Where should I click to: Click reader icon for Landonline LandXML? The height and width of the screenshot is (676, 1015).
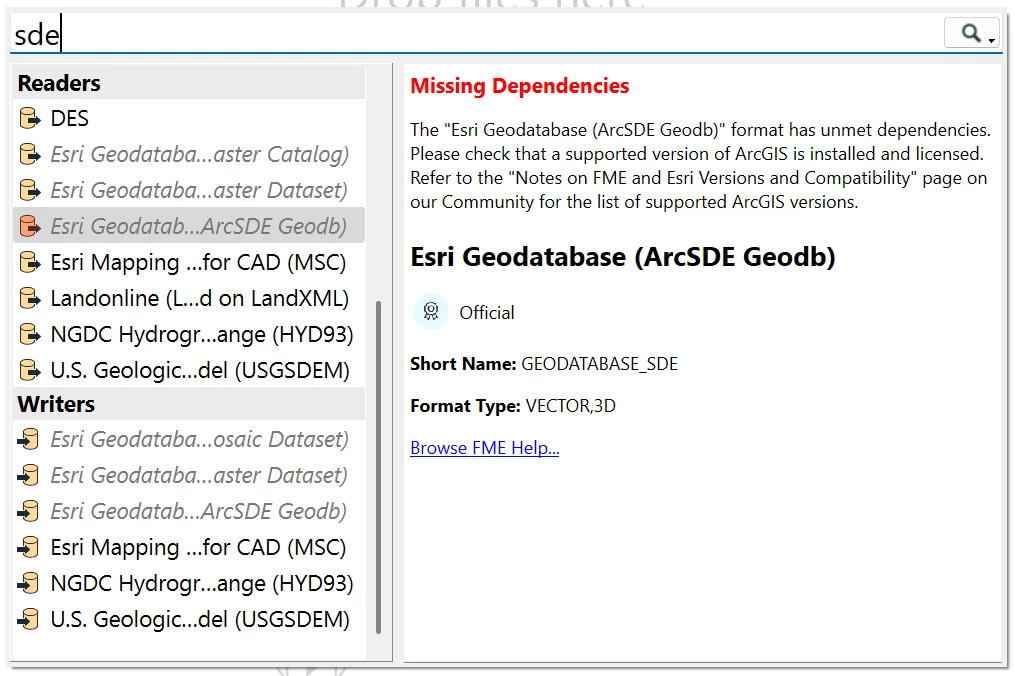coord(30,299)
